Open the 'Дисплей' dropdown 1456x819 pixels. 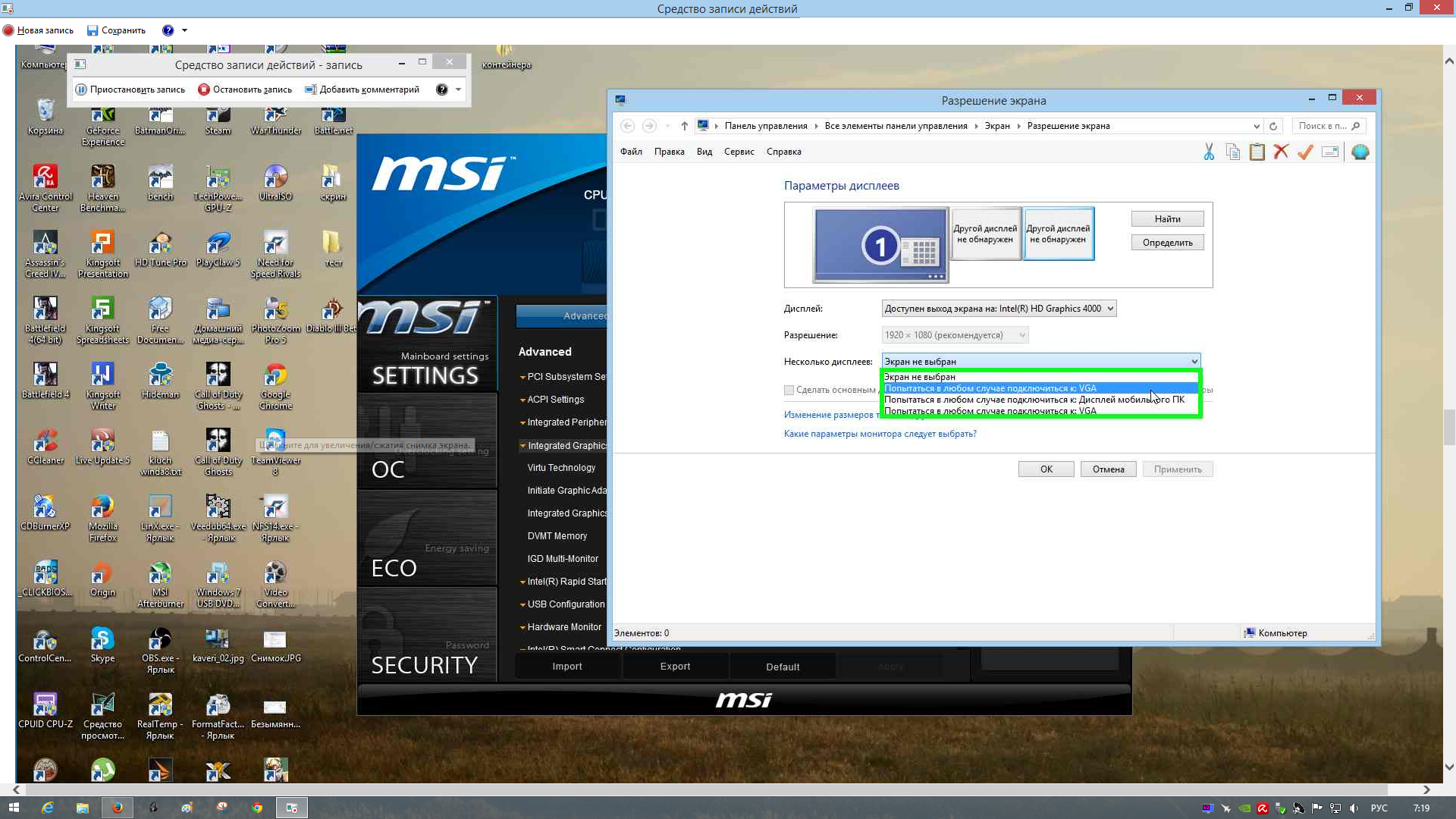click(998, 309)
